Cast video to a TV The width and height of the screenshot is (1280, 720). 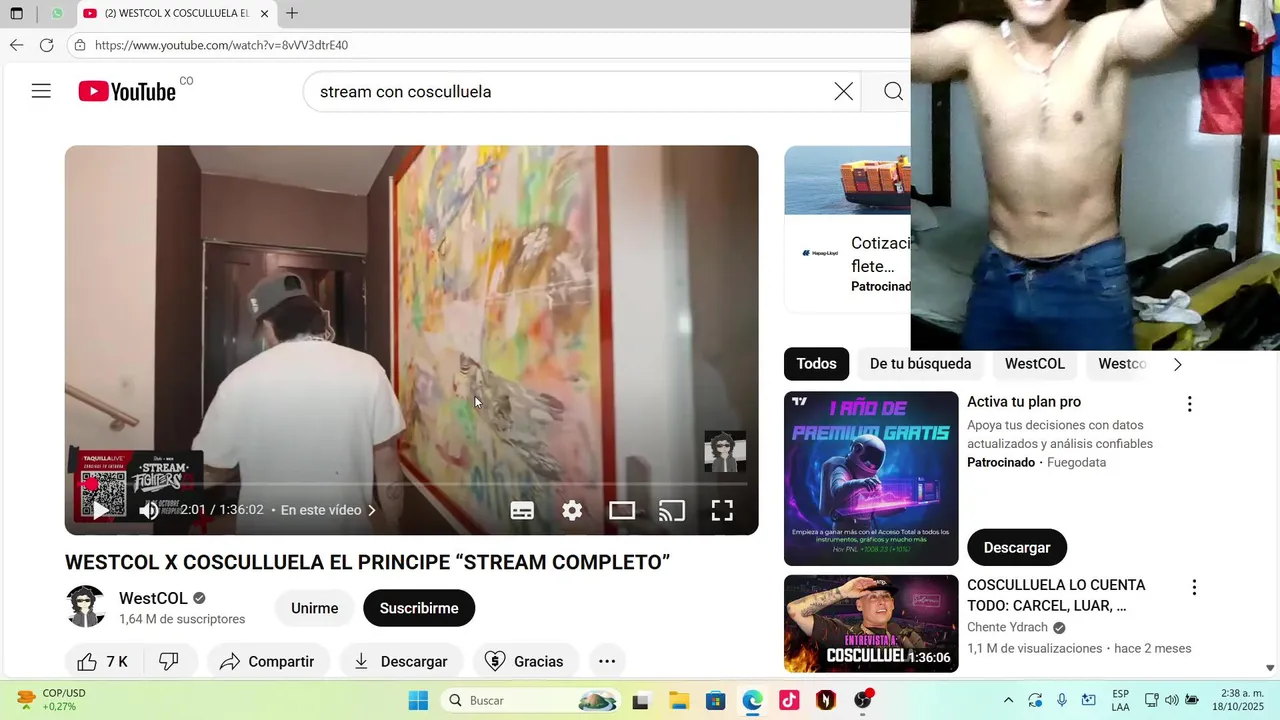click(x=672, y=510)
